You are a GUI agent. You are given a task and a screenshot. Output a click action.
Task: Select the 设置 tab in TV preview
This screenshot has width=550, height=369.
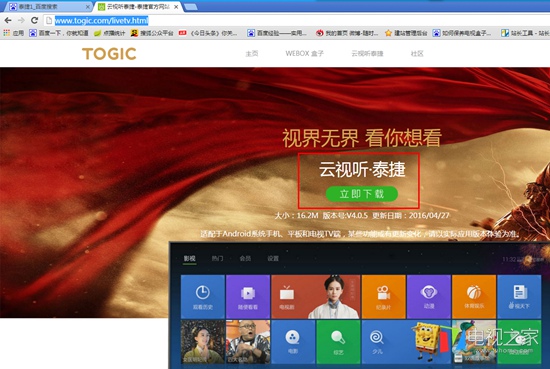tap(273, 259)
